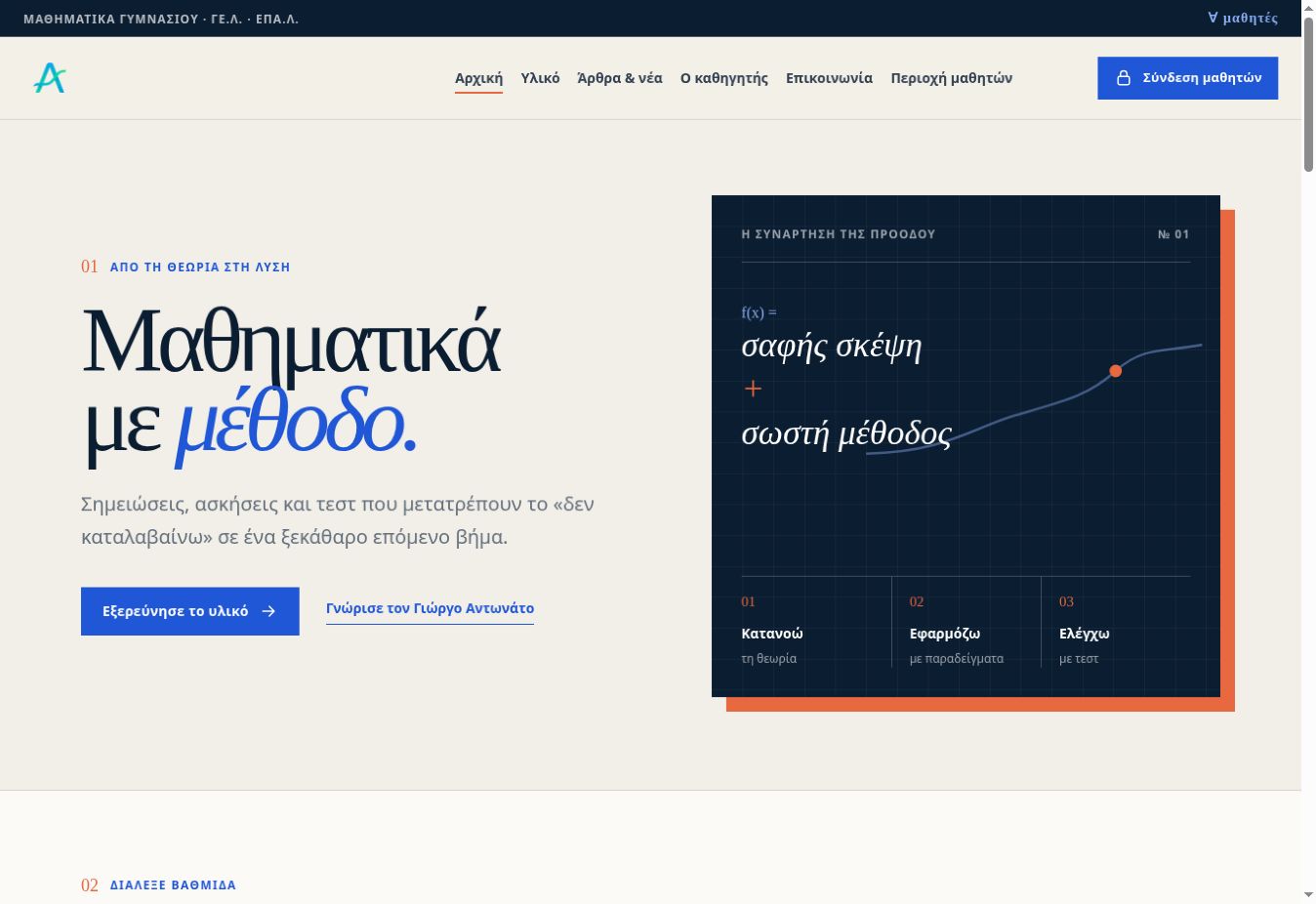Click the Σύνδεση μαθητών button
Screen dimensions: 1316x904
click(1187, 78)
